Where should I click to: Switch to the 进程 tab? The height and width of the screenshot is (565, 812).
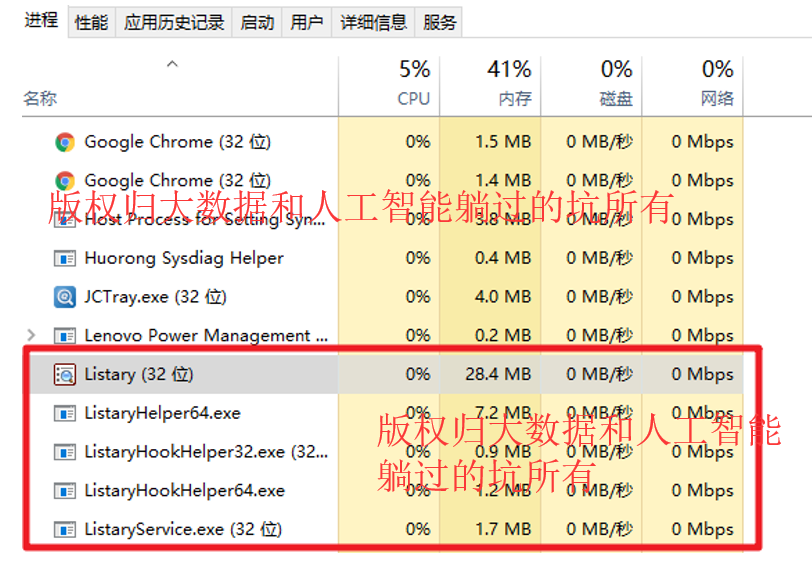(41, 21)
